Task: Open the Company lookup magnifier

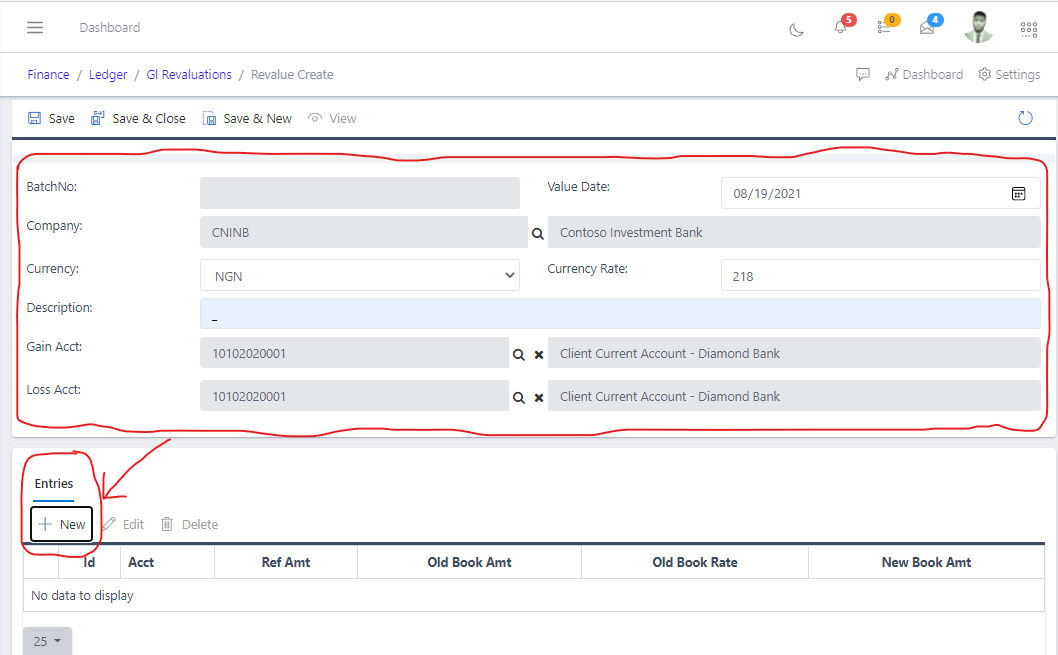Action: (x=537, y=232)
